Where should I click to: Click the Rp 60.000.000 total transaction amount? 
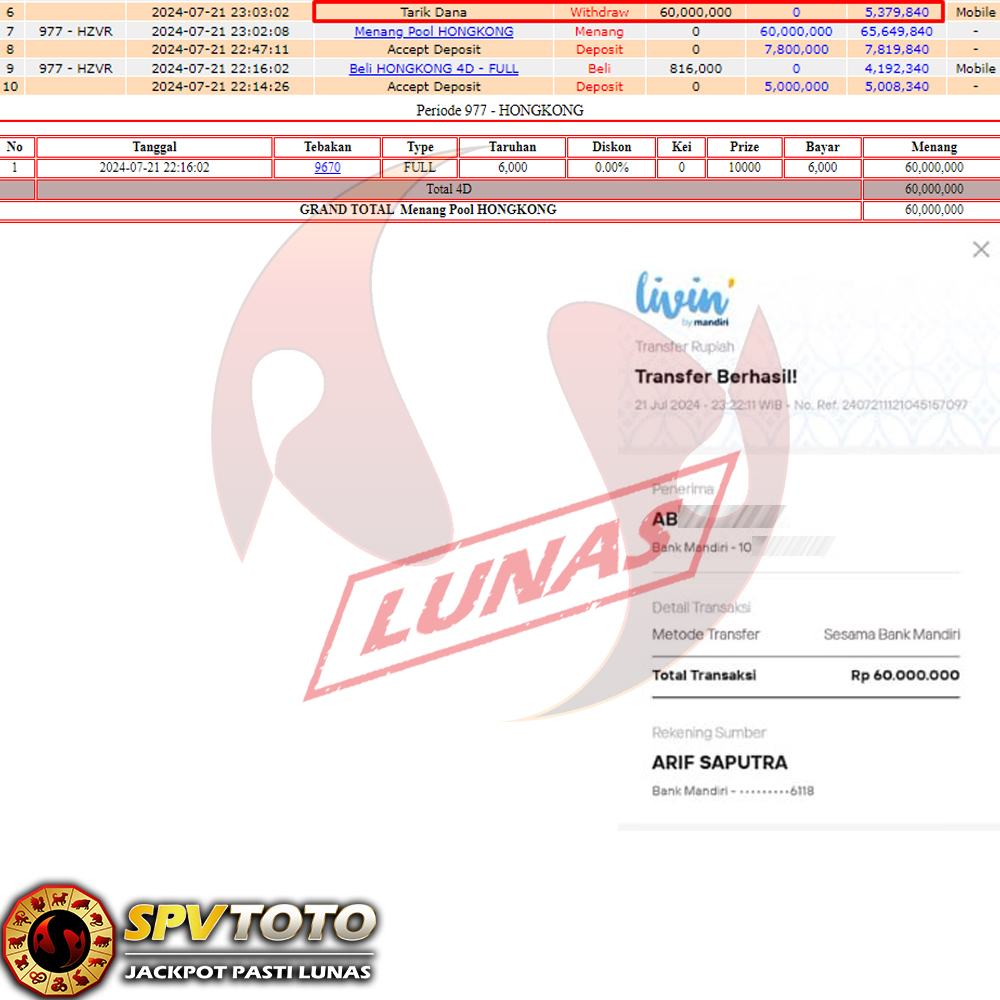coord(905,675)
